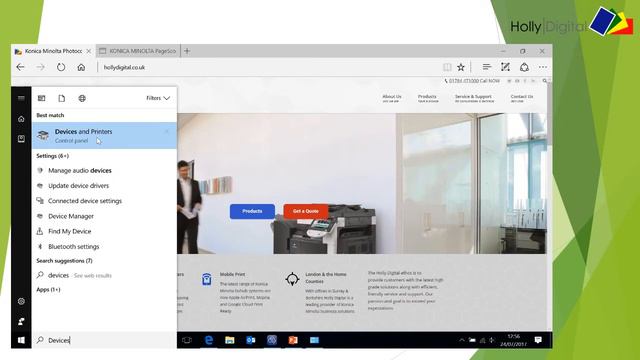Open Devices and Printers best match
This screenshot has width=640, height=360.
click(x=104, y=136)
